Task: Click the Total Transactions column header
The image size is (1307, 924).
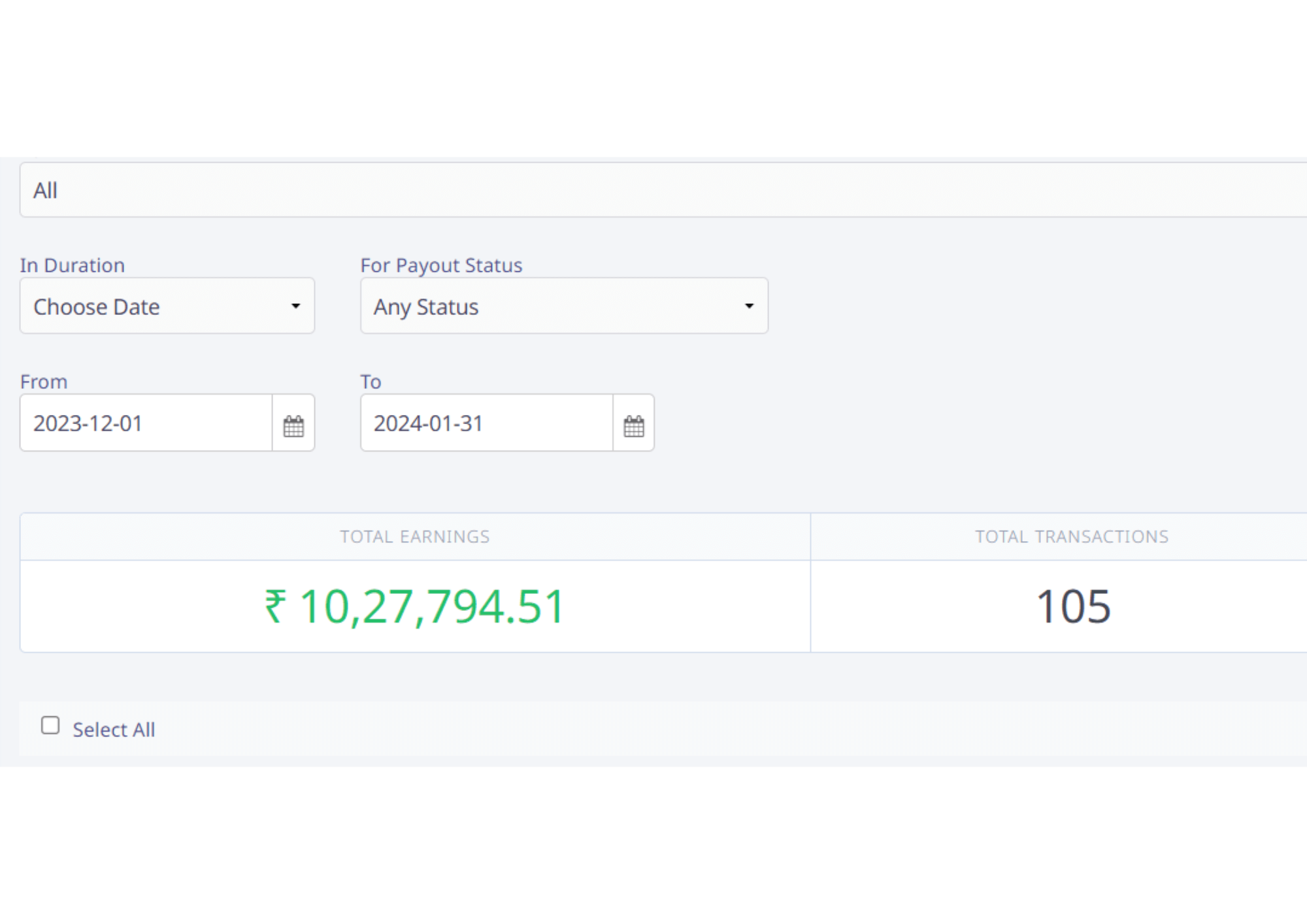Action: coord(1072,536)
